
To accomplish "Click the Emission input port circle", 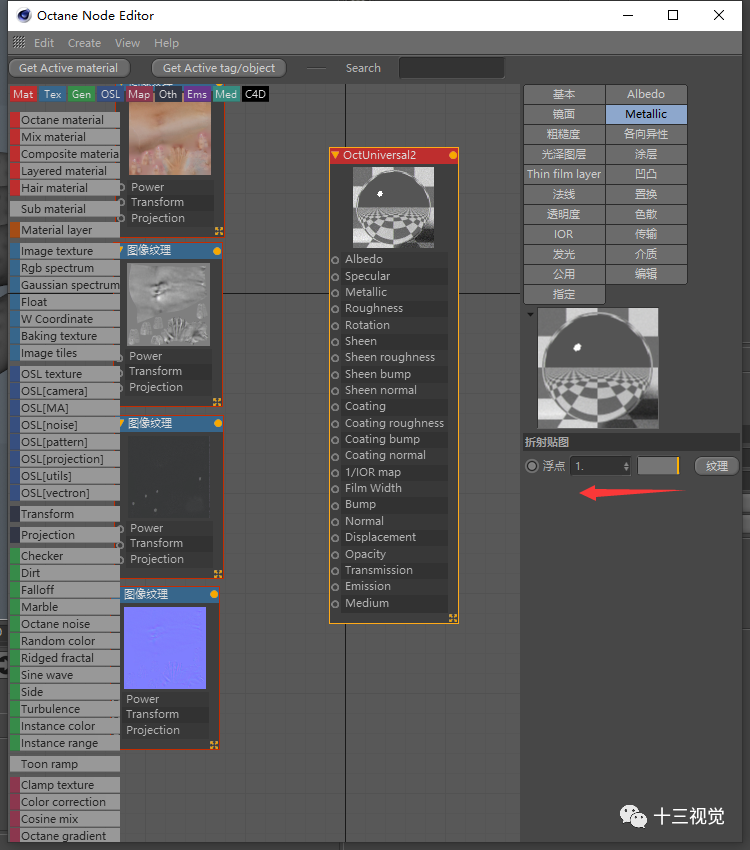I will 335,588.
